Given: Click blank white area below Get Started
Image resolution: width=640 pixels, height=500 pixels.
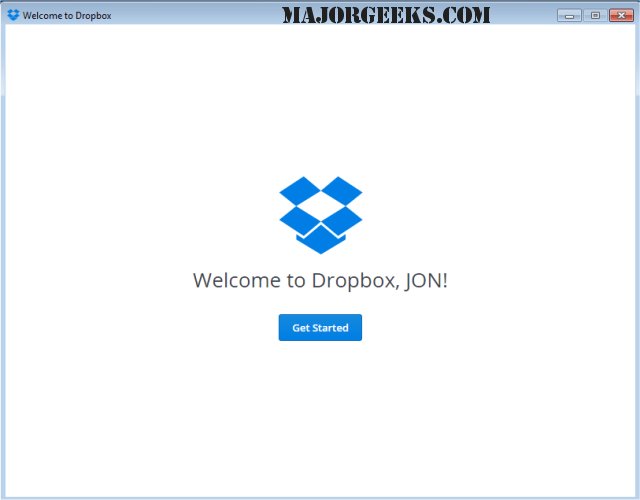Looking at the screenshot, I should pyautogui.click(x=320, y=420).
